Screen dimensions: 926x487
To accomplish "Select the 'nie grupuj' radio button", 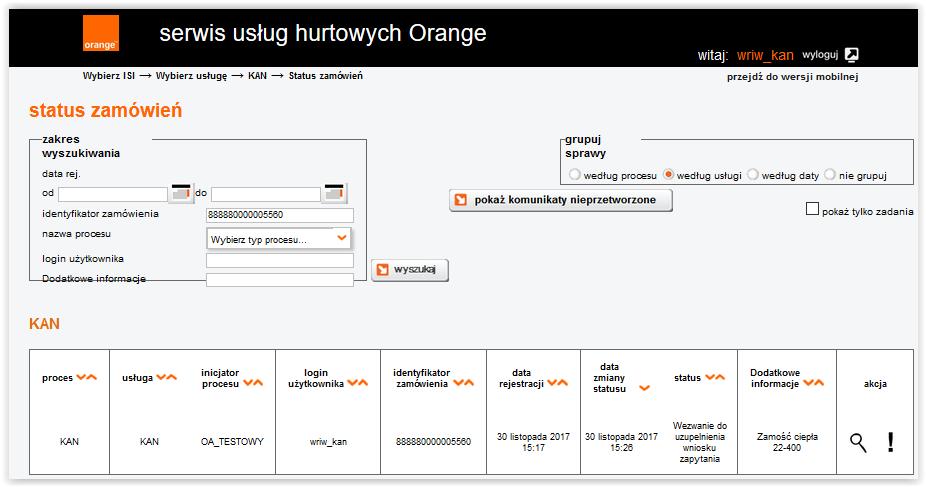I will (830, 175).
